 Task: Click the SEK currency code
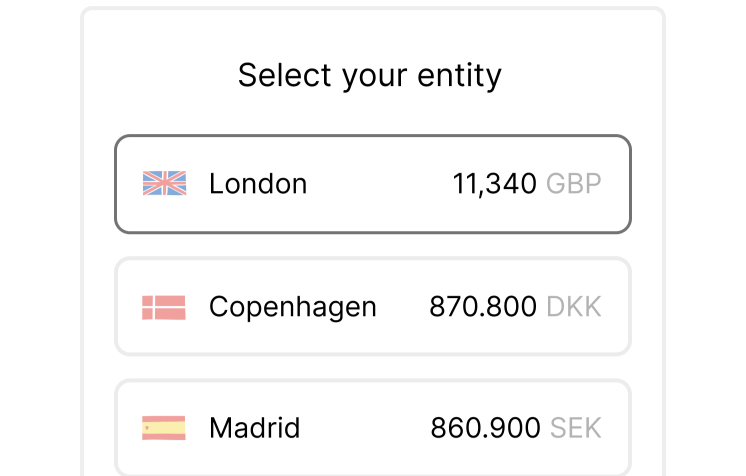click(x=576, y=429)
